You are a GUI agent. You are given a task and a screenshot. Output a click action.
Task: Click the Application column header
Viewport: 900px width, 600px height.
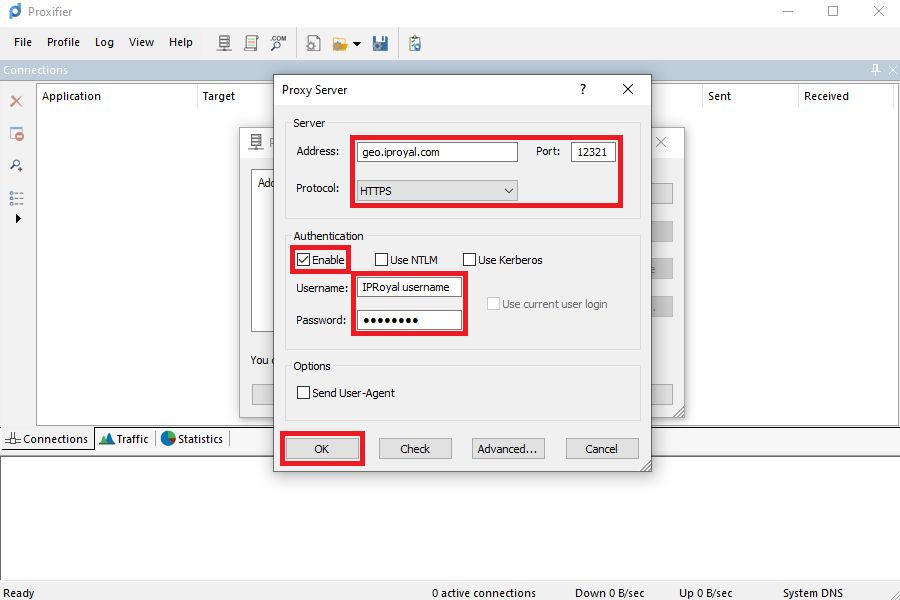tap(117, 96)
